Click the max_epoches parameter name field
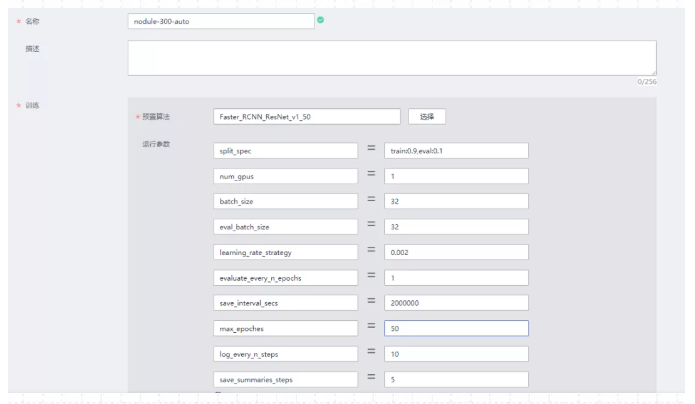Viewport: 695px width, 404px height. [x=285, y=328]
